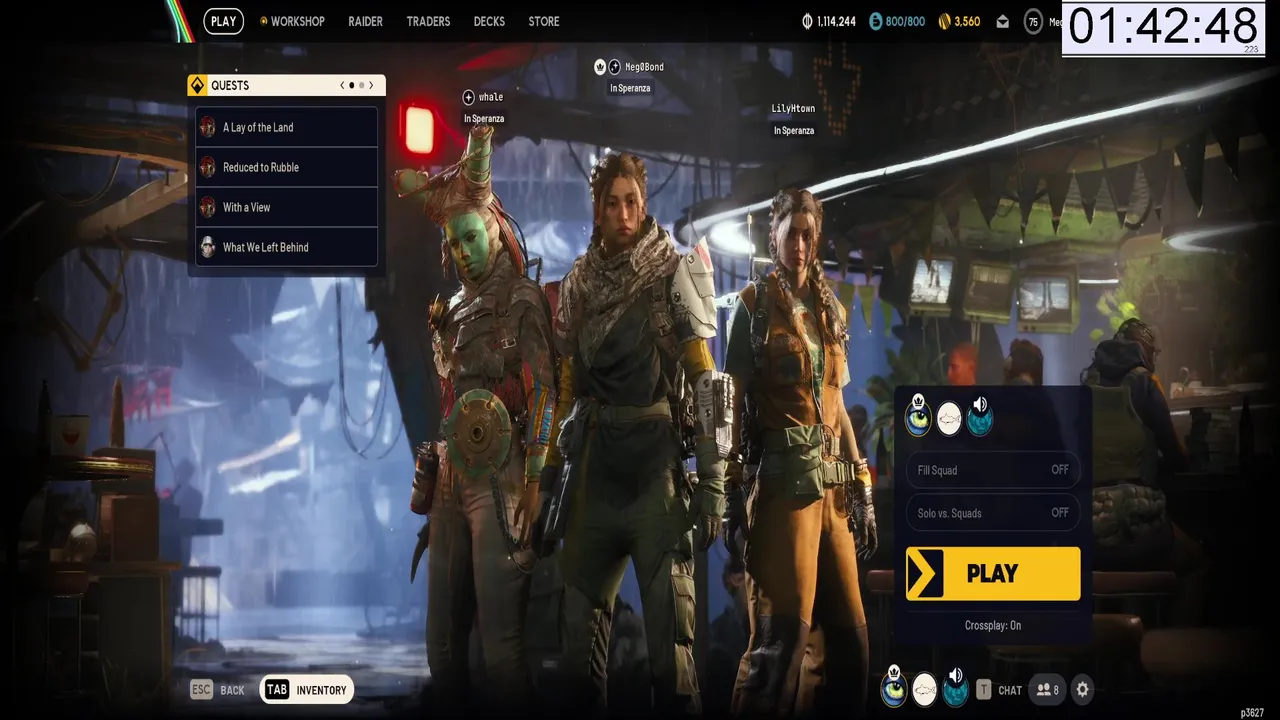Open the friends list showing 8 online
The height and width of the screenshot is (720, 1280).
tap(1048, 689)
